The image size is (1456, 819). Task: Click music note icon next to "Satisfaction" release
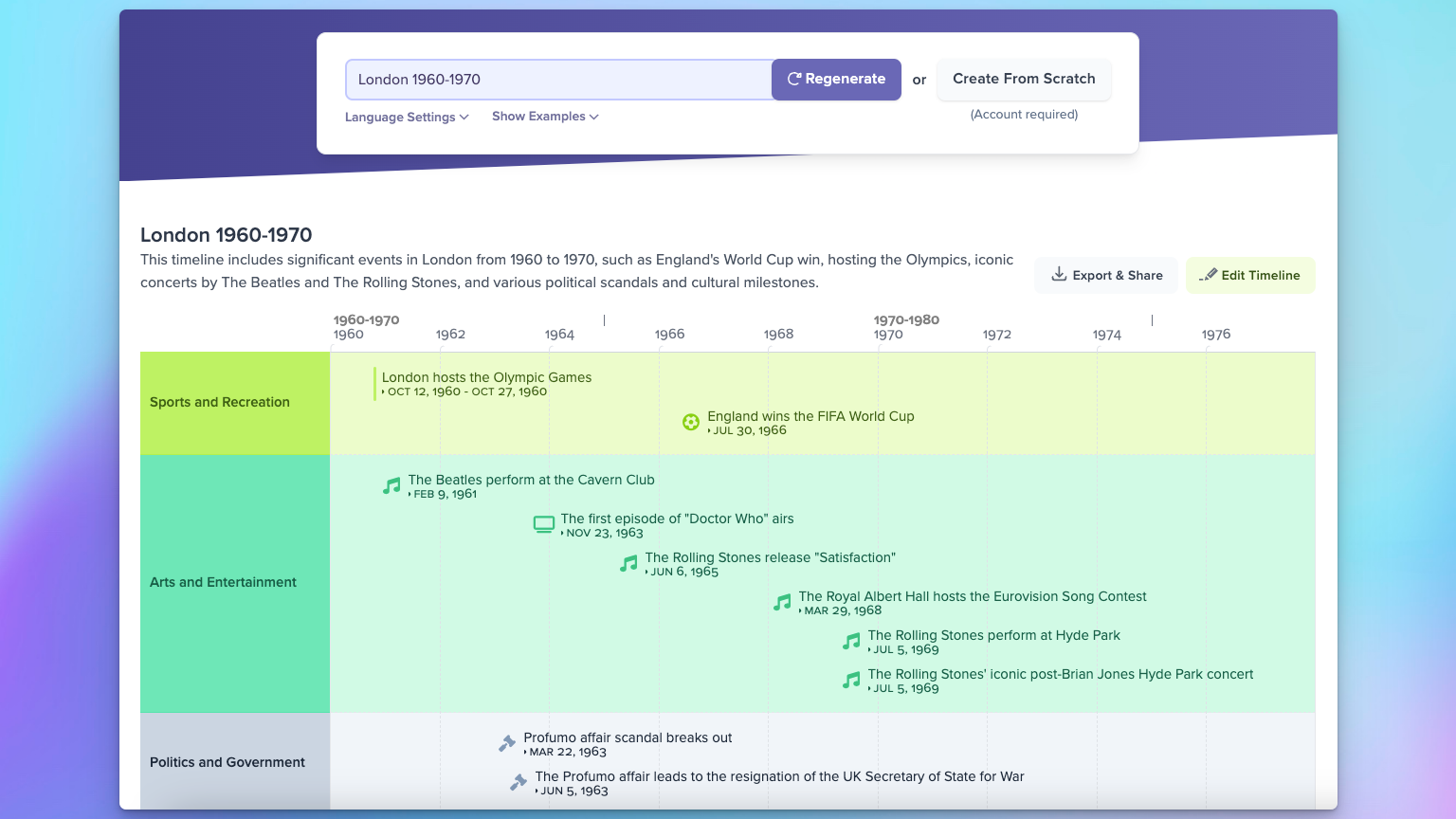tap(628, 564)
